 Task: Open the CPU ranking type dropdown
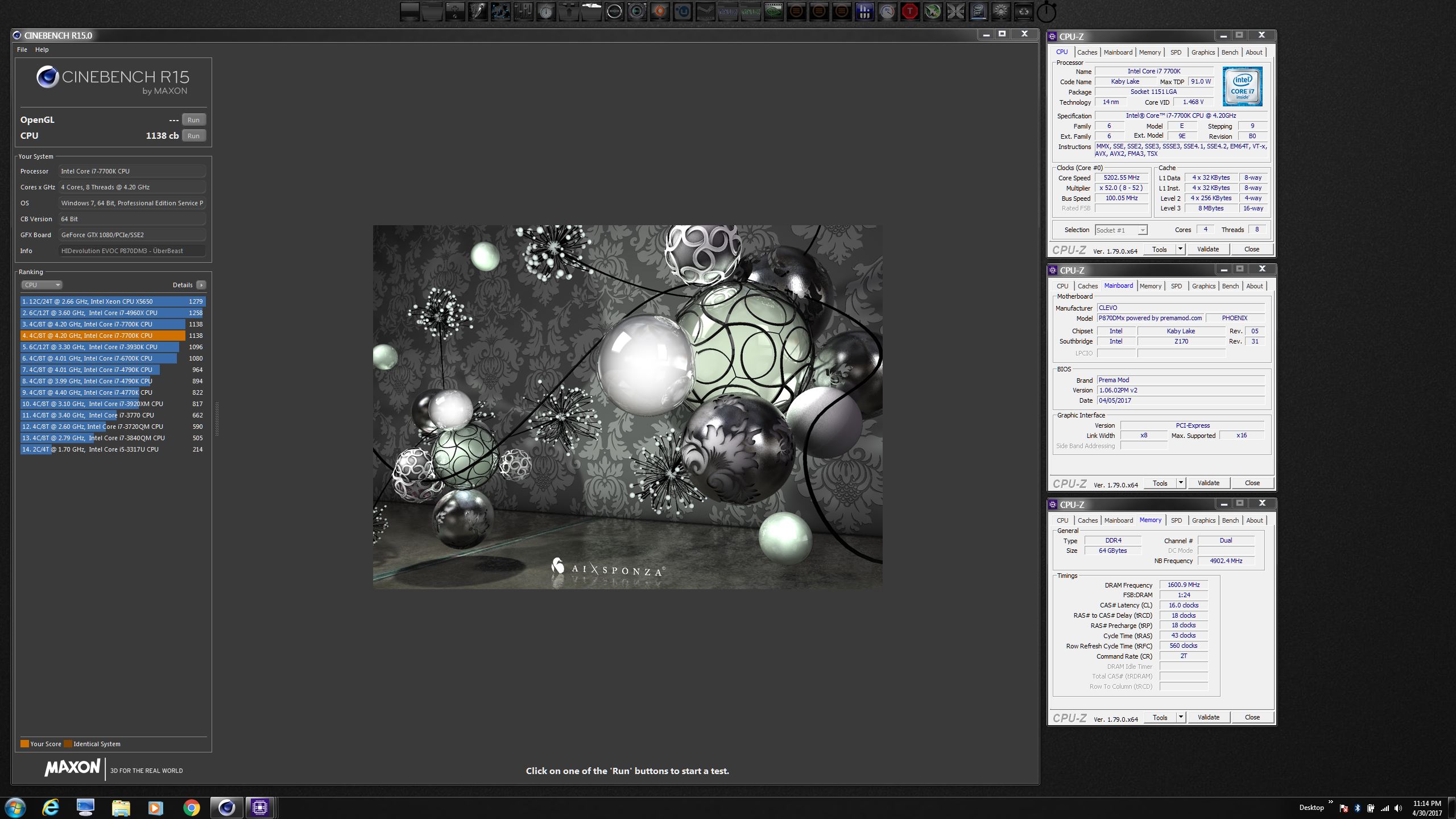point(42,285)
